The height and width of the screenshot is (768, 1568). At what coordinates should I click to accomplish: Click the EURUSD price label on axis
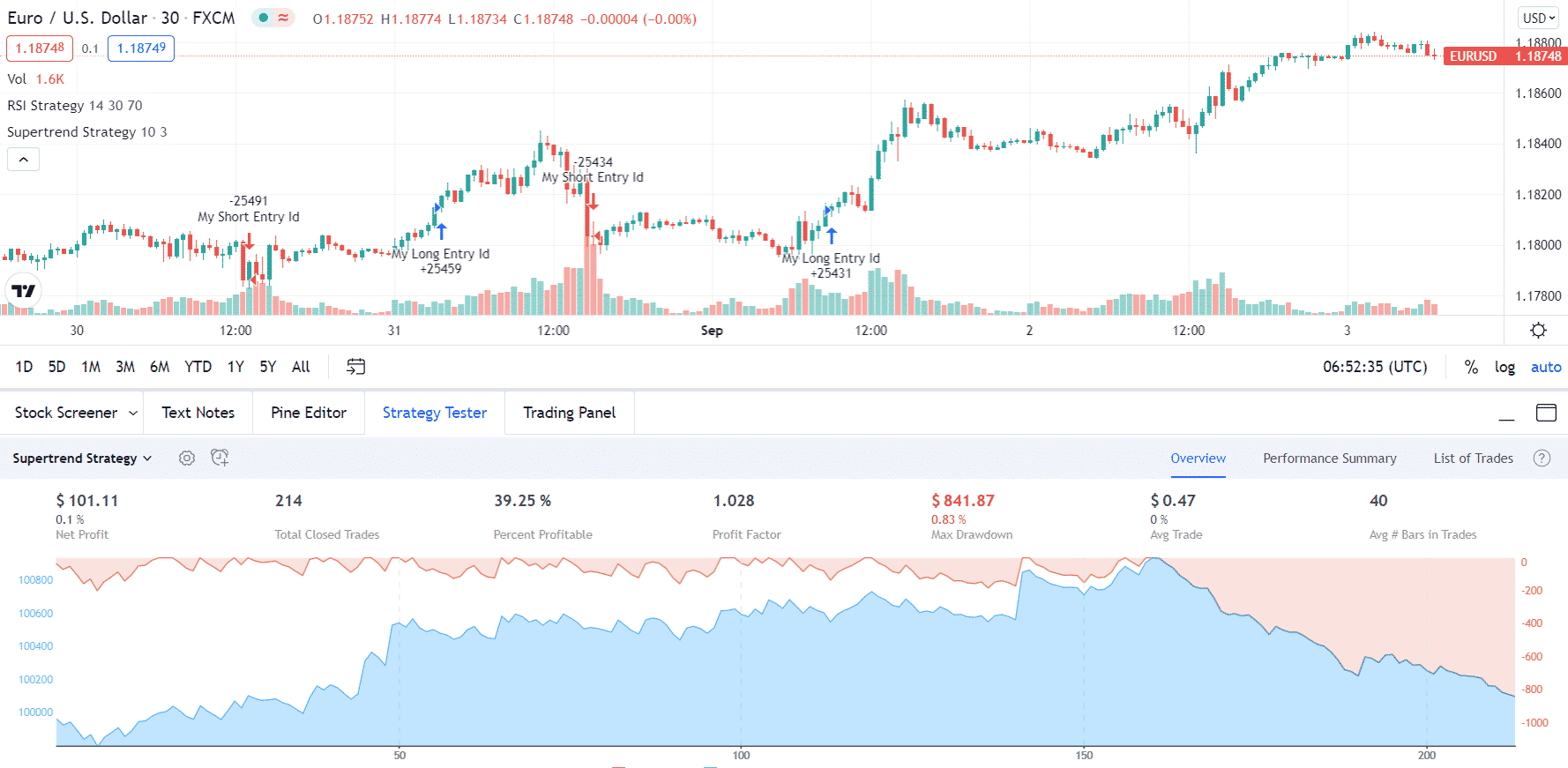pyautogui.click(x=1505, y=56)
